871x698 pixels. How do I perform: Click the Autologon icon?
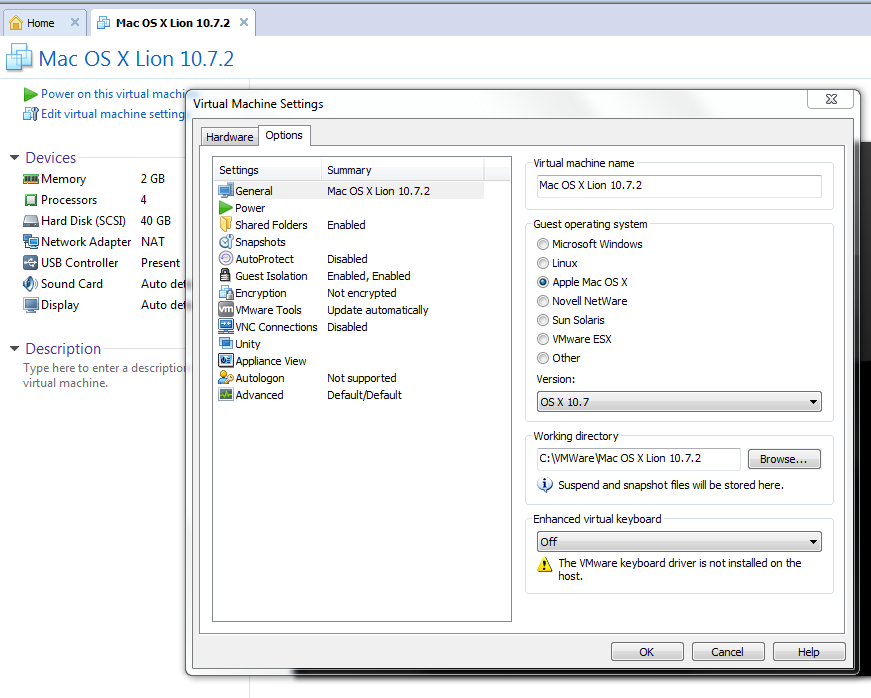coord(226,378)
